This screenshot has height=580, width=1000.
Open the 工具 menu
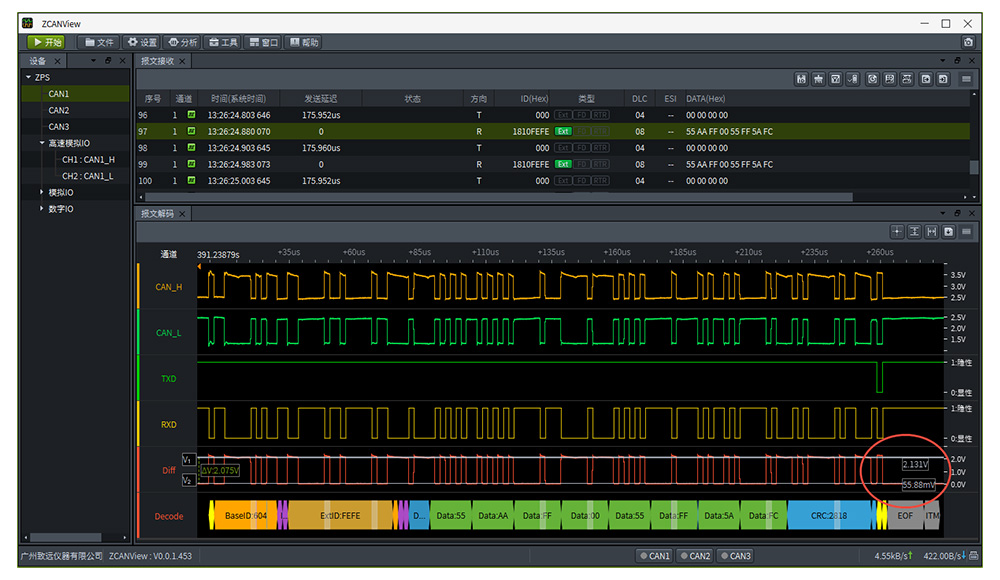pos(223,42)
